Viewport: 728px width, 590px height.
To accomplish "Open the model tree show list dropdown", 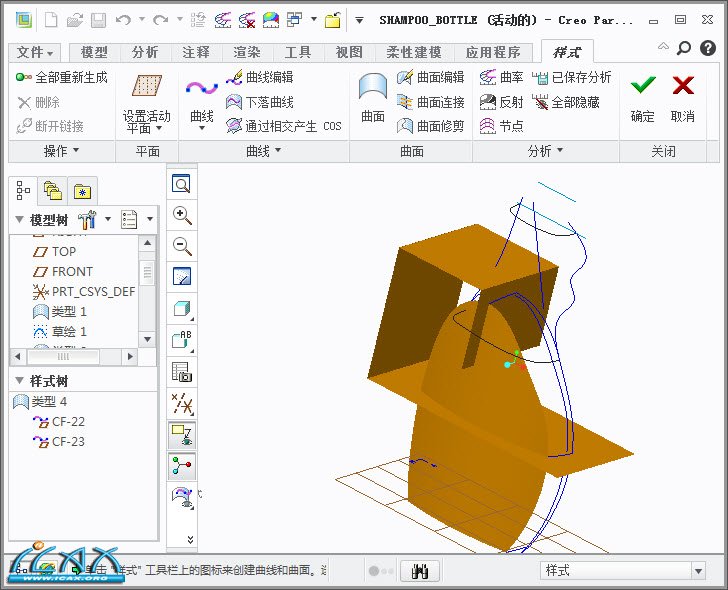I will click(150, 219).
